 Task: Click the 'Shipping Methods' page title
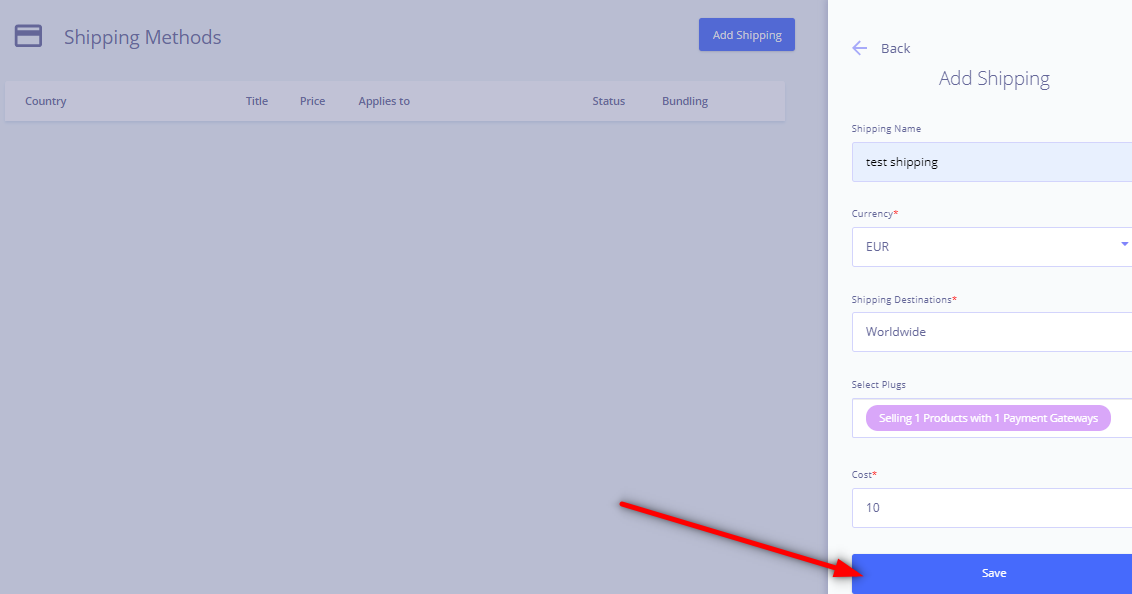(142, 37)
